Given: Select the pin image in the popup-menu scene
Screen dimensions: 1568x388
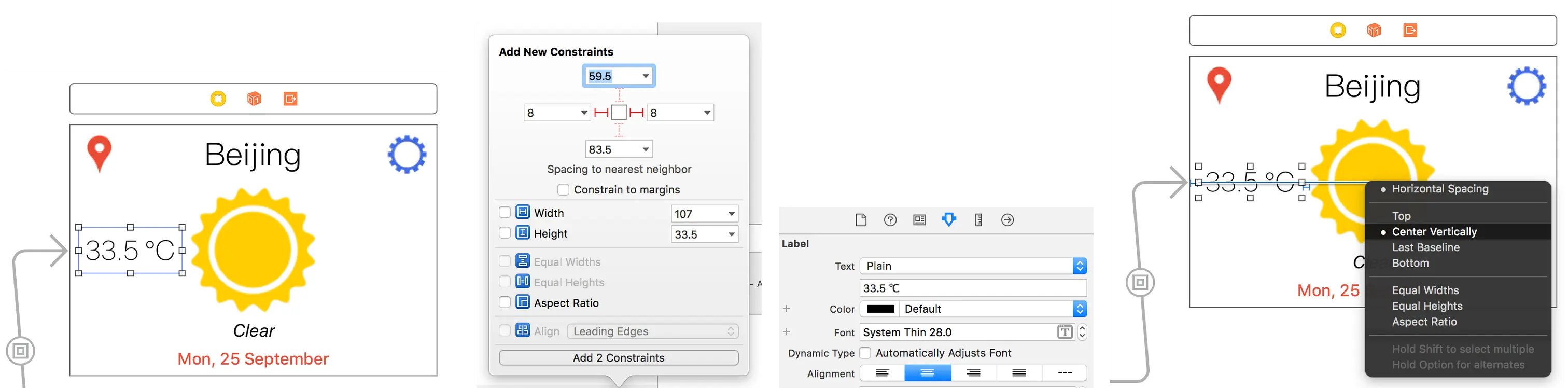Looking at the screenshot, I should point(1219,86).
